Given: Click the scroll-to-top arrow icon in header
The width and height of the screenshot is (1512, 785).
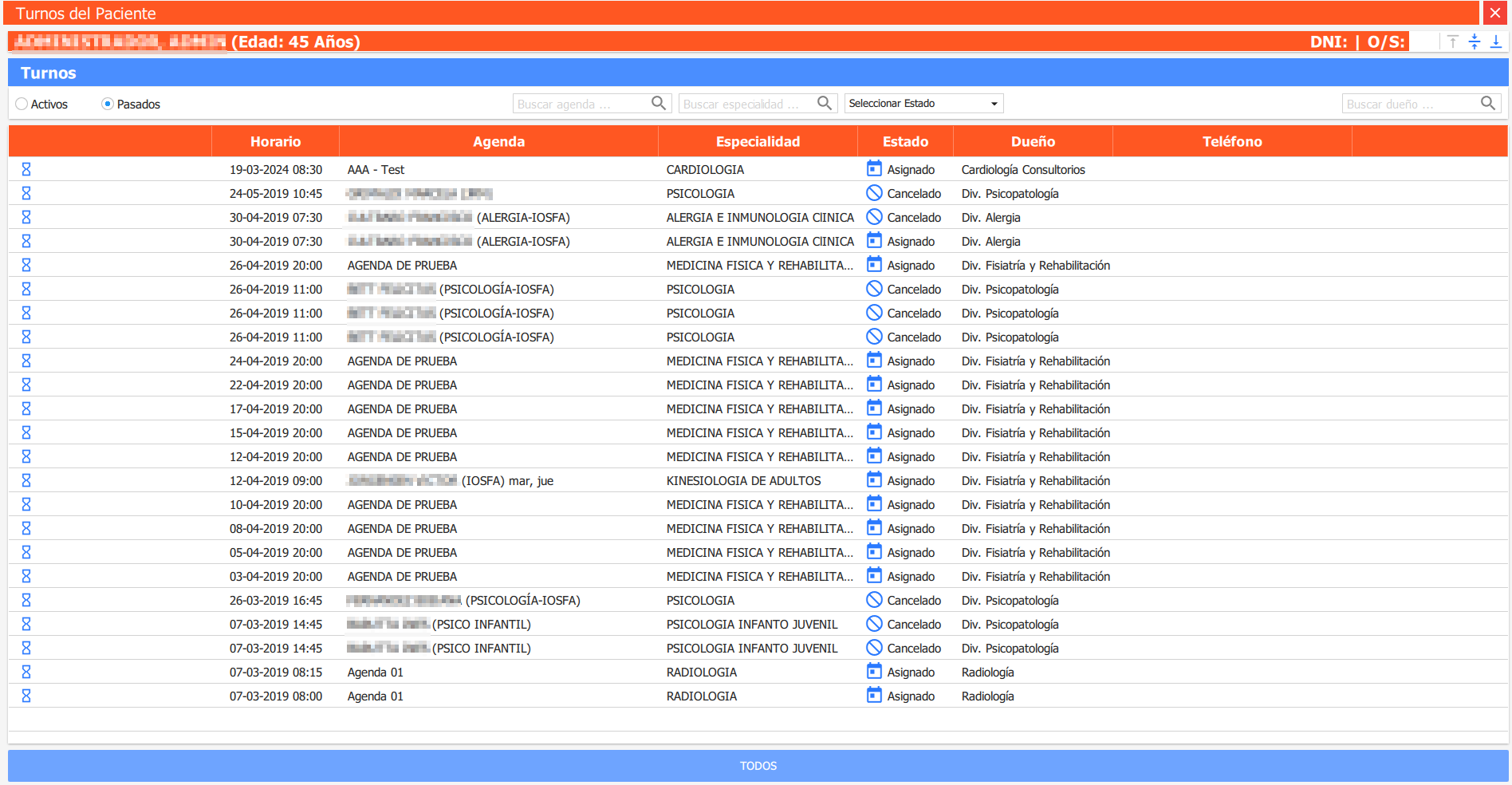Looking at the screenshot, I should (x=1452, y=41).
